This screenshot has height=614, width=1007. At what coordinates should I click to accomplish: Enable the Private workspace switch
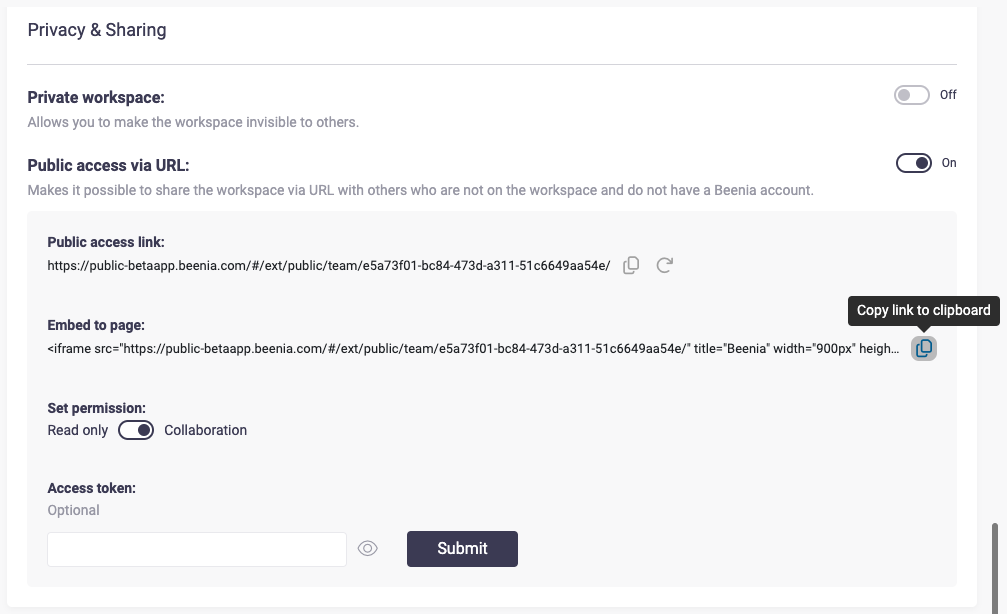912,95
